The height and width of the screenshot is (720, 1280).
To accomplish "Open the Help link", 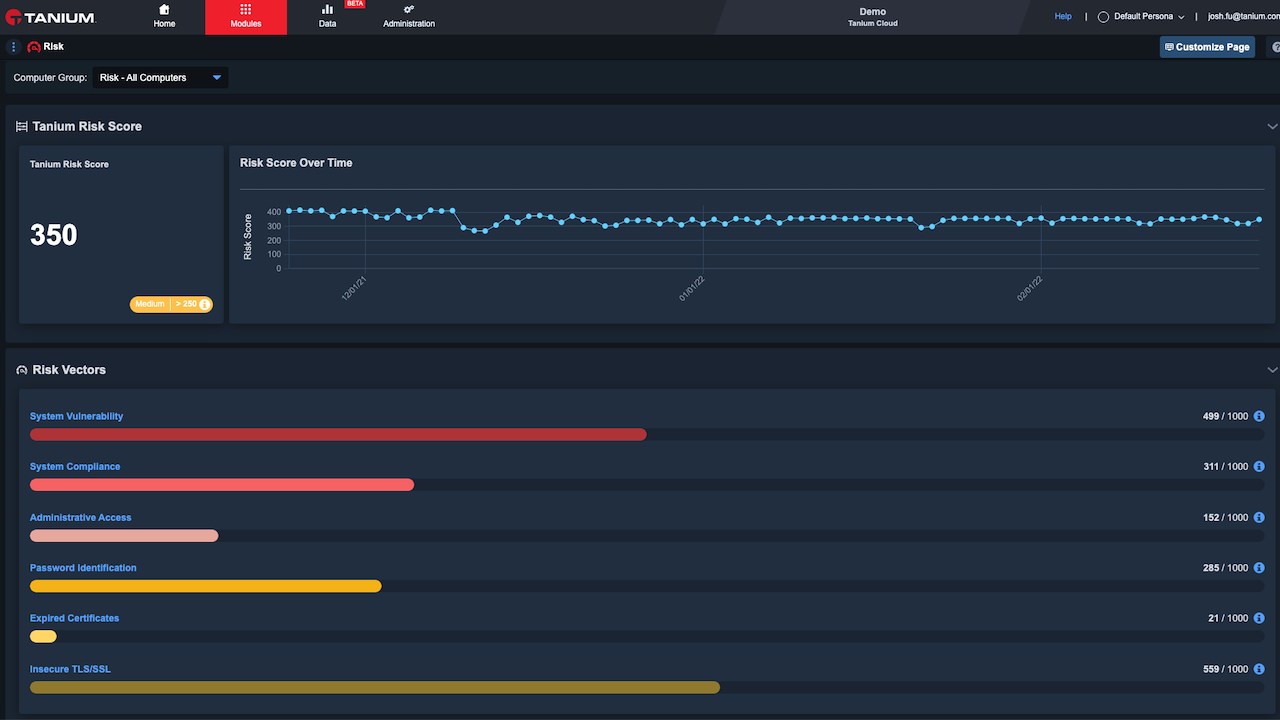I will 1063,17.
